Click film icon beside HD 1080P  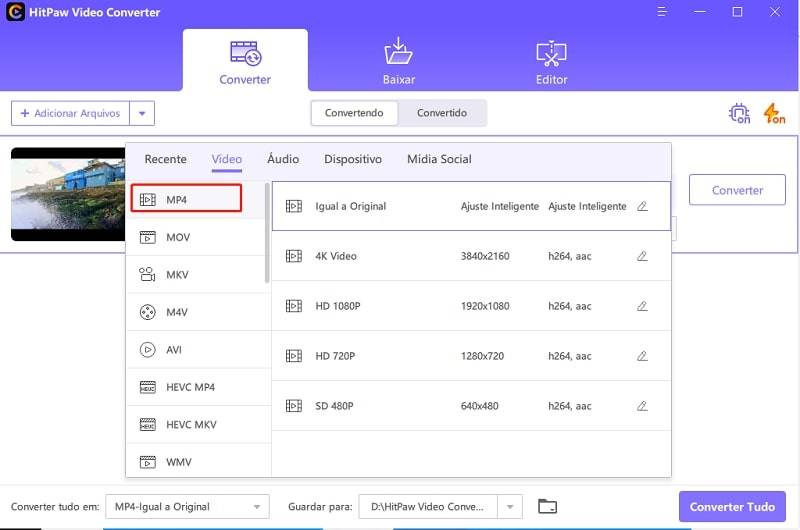[x=294, y=306]
